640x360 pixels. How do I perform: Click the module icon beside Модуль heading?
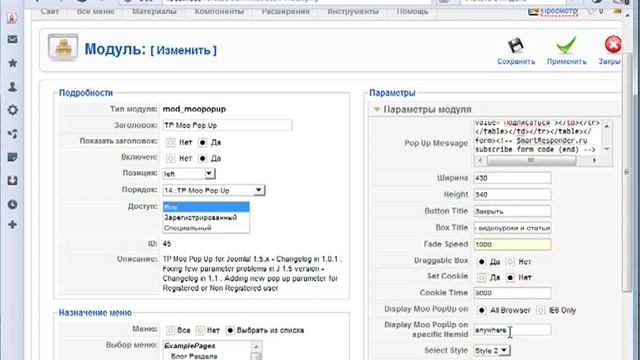pos(63,48)
